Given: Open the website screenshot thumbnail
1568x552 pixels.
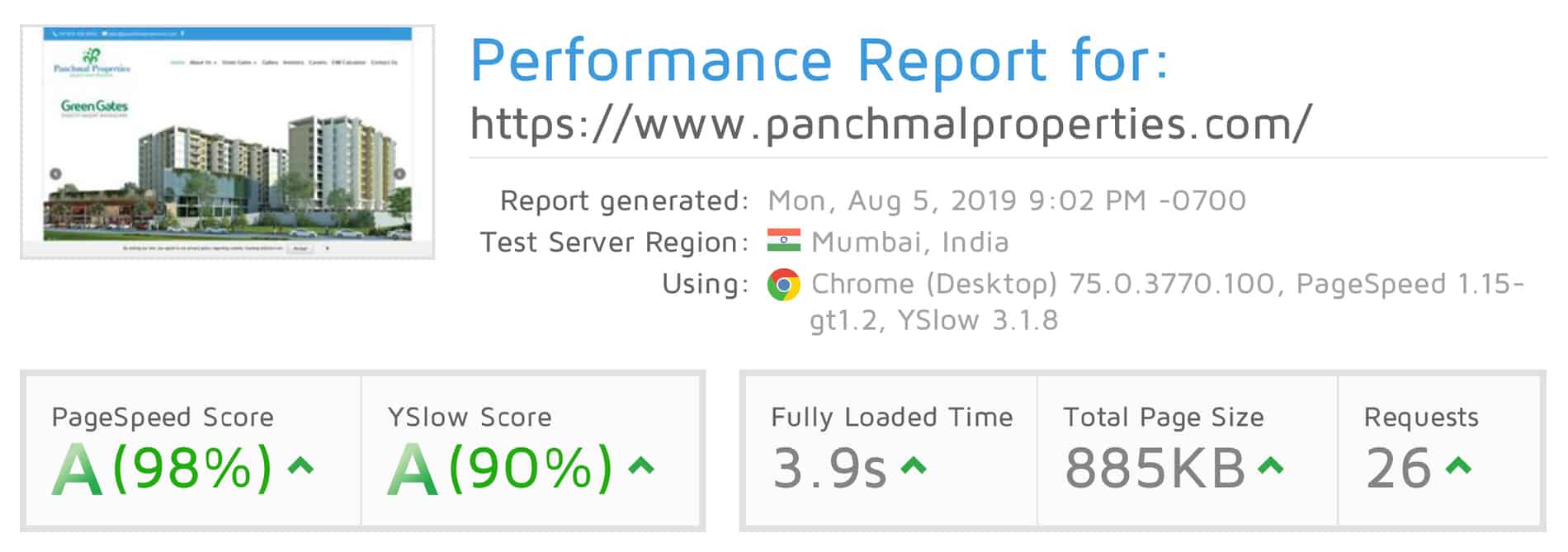Looking at the screenshot, I should coord(228,142).
